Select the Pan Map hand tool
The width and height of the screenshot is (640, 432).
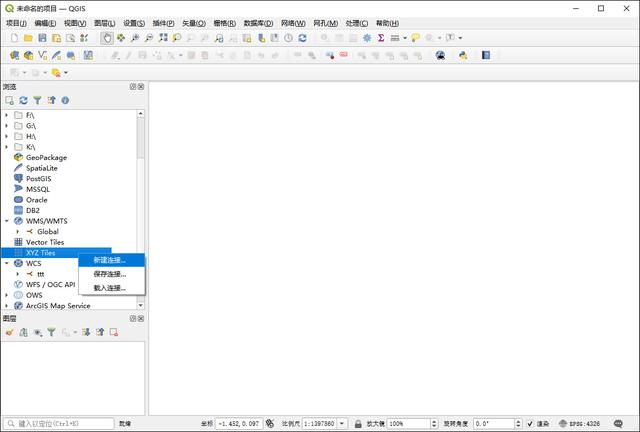click(x=107, y=38)
